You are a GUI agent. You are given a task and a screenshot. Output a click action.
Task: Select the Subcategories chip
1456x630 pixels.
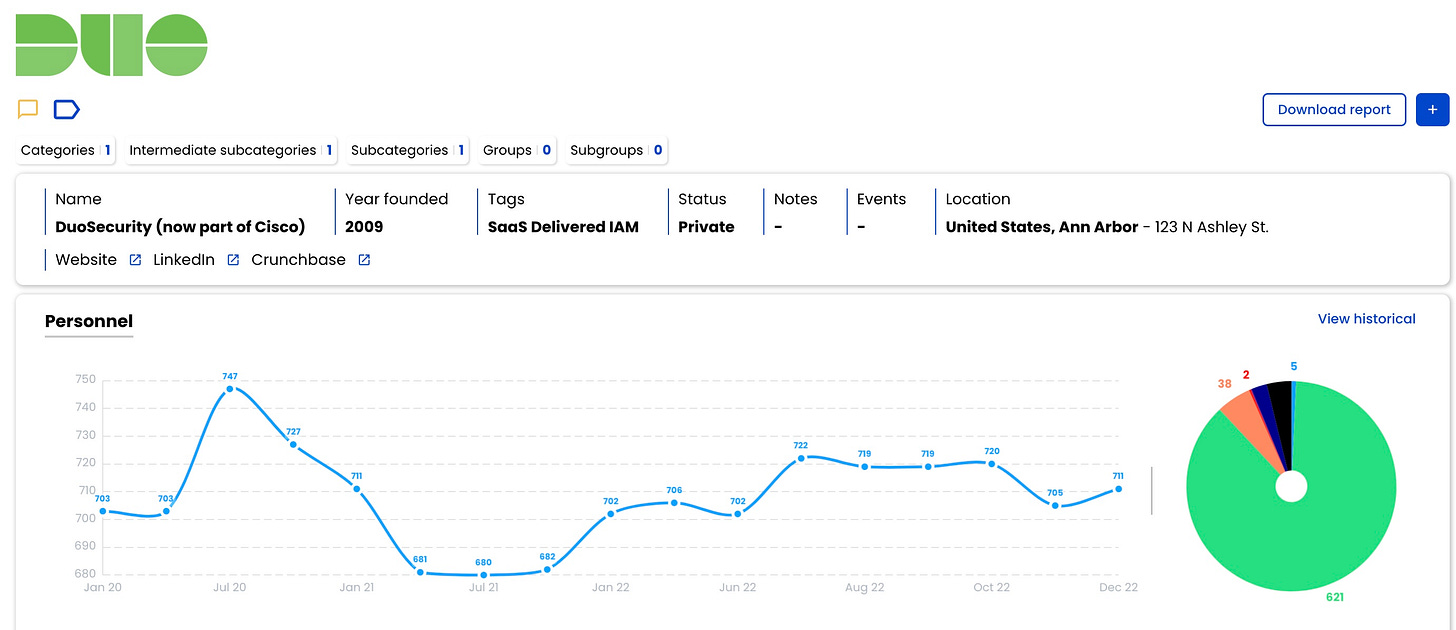[x=407, y=150]
